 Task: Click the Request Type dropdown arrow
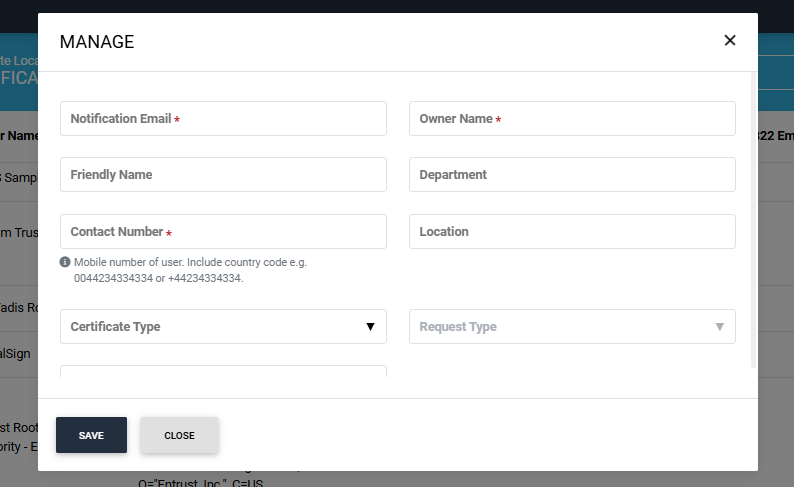(x=719, y=327)
